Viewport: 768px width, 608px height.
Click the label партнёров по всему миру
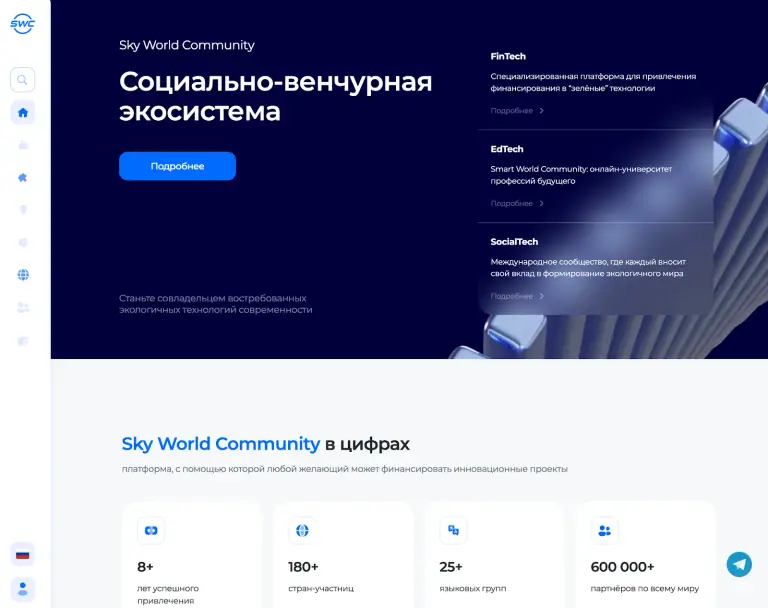tap(645, 588)
